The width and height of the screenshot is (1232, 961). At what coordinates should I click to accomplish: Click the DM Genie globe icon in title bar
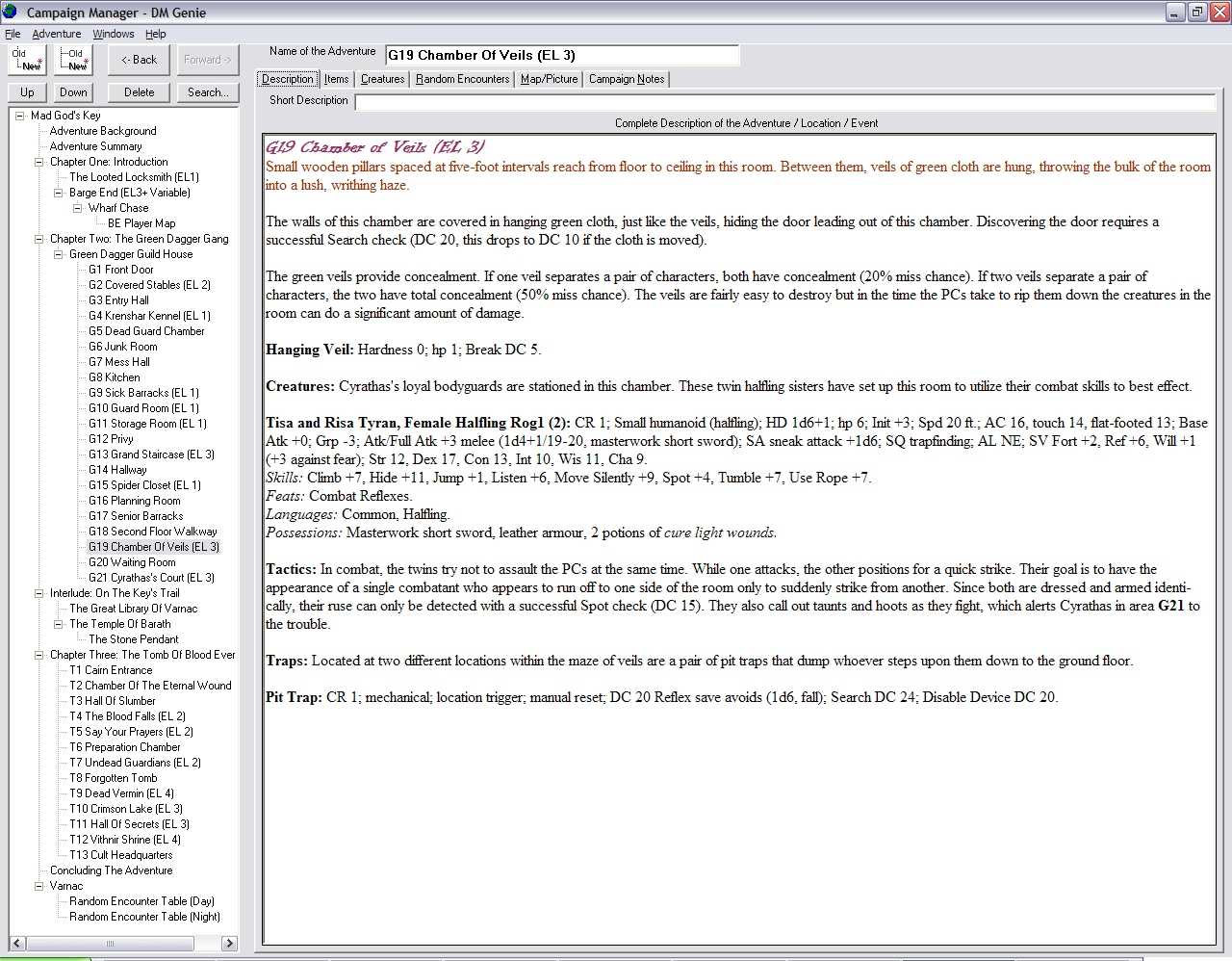click(x=12, y=13)
